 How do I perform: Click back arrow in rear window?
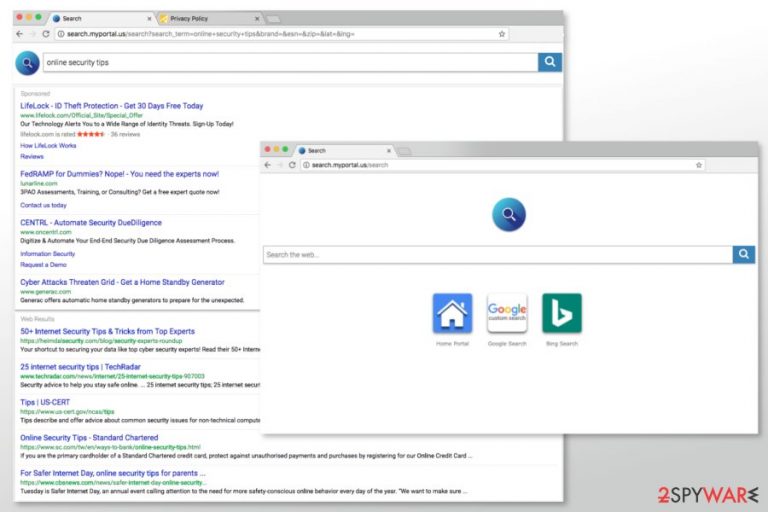(x=20, y=34)
